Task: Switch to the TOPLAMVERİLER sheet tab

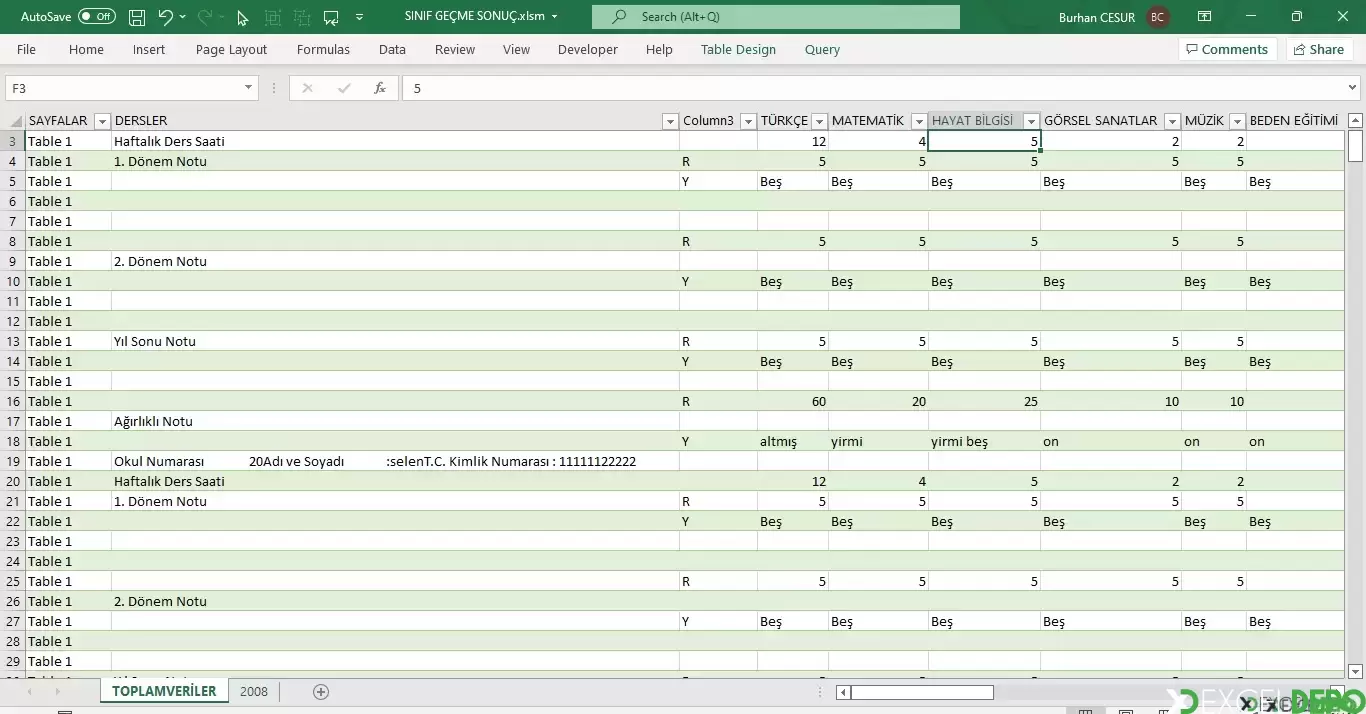Action: 164,691
